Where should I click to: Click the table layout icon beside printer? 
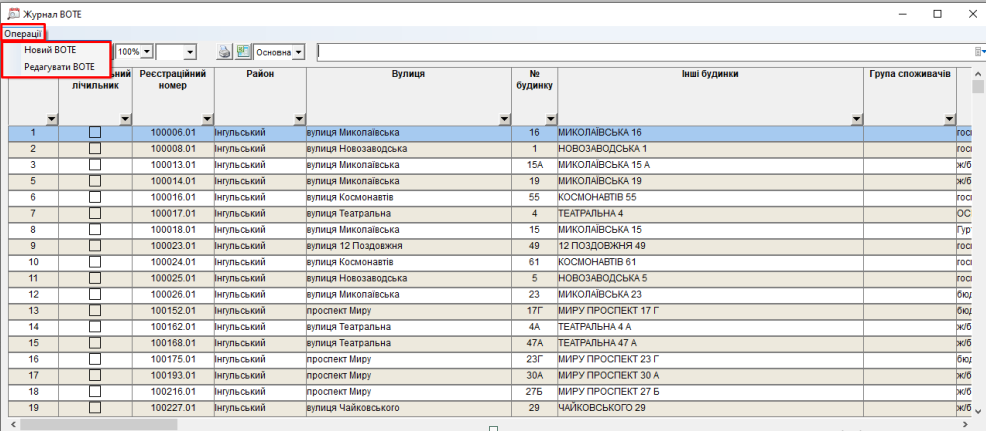click(x=243, y=51)
